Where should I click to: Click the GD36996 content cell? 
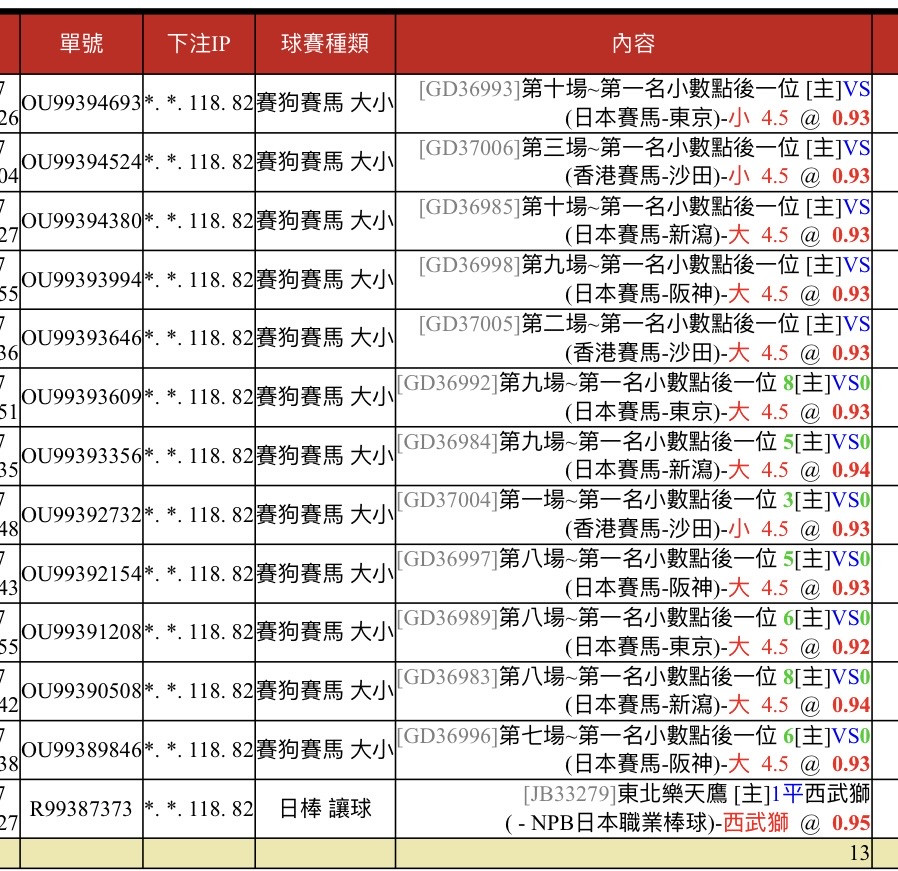point(633,750)
